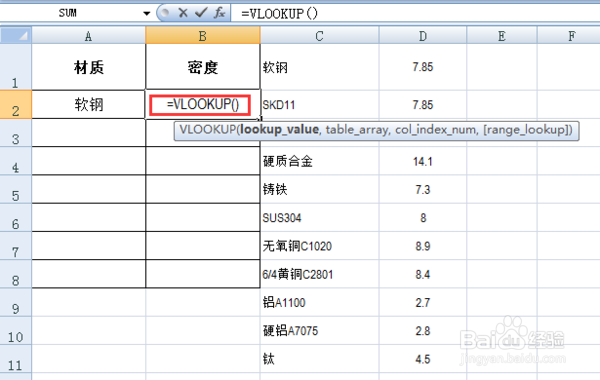The width and height of the screenshot is (600, 380).
Task: Select column F header
Action: click(569, 36)
